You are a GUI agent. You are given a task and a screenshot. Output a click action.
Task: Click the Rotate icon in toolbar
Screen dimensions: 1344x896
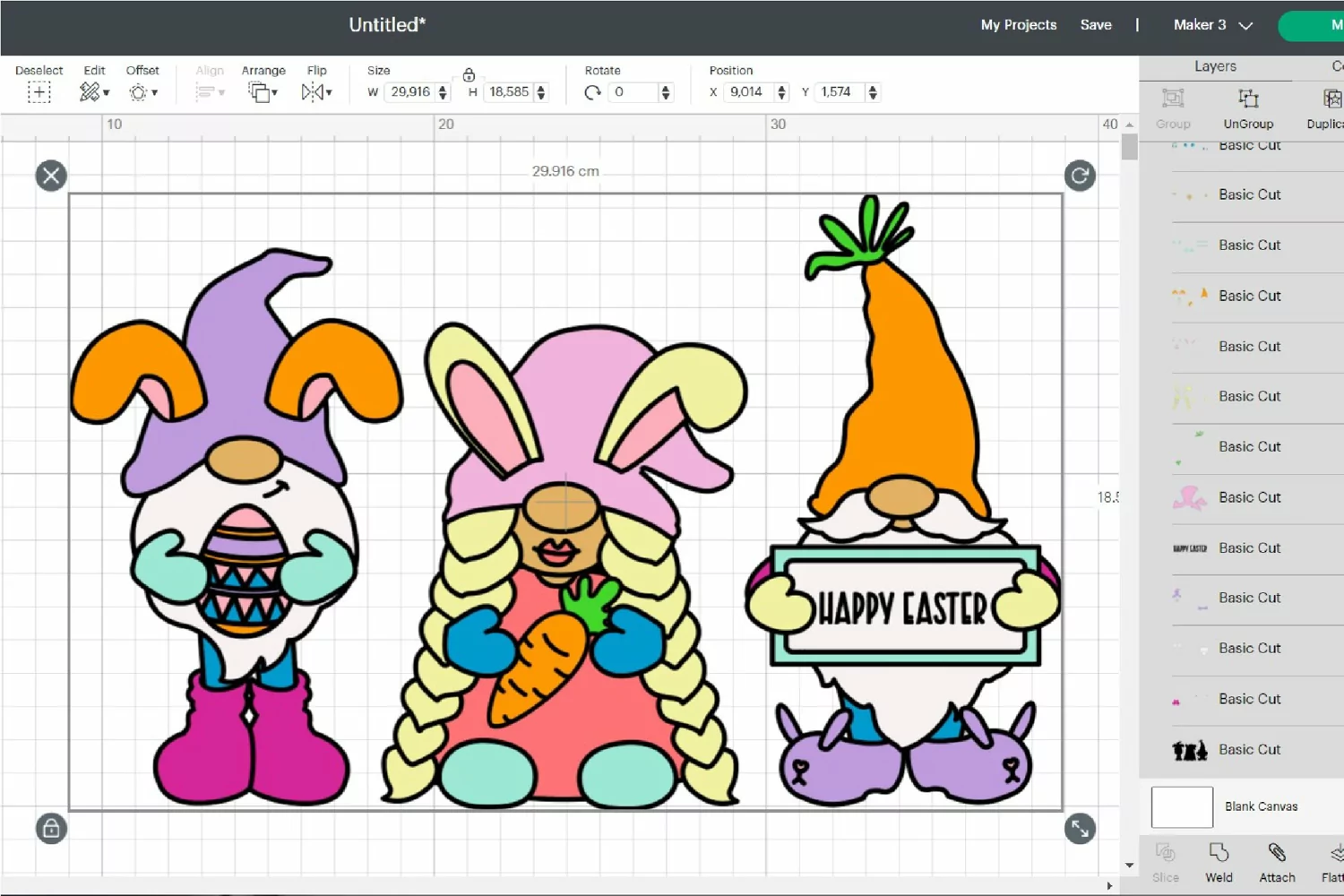[592, 92]
